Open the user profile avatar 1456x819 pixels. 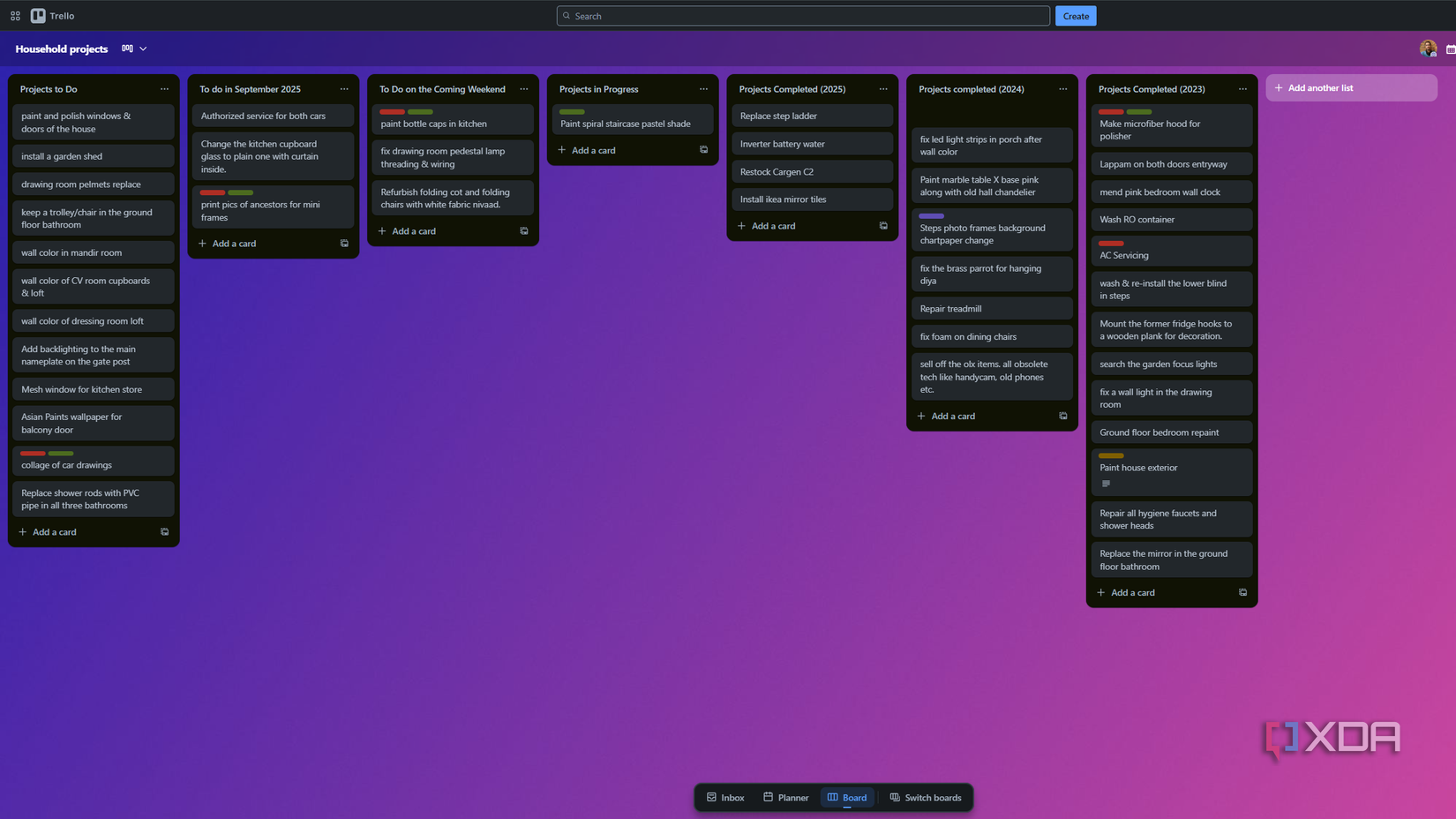tap(1428, 49)
